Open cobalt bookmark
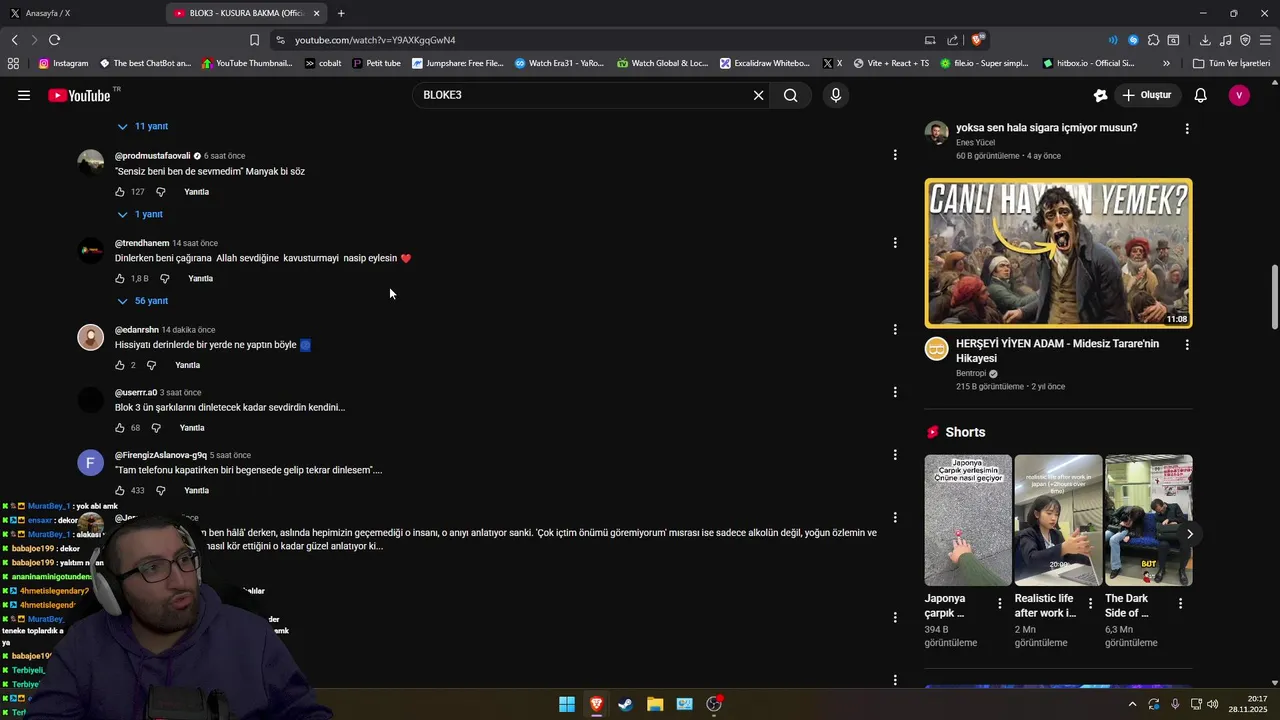Image resolution: width=1280 pixels, height=720 pixels. coord(323,63)
